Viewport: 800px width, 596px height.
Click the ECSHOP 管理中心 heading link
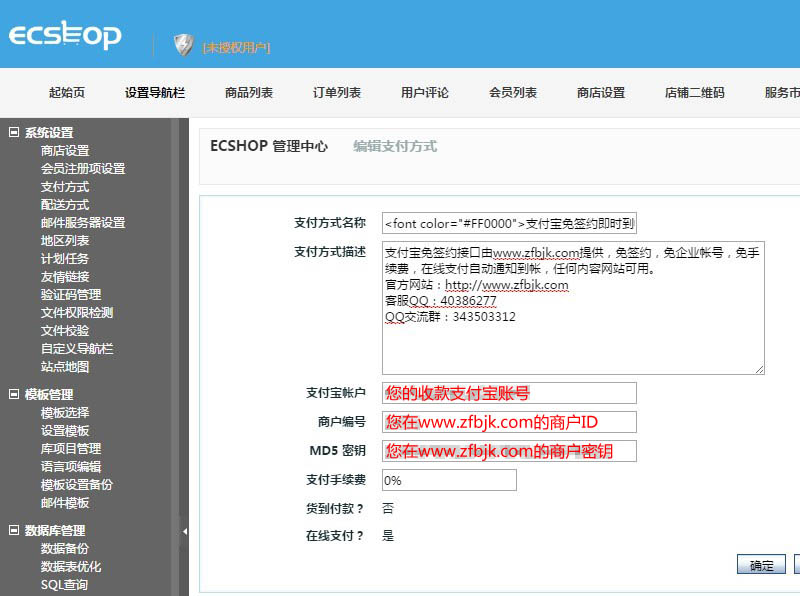[x=269, y=146]
